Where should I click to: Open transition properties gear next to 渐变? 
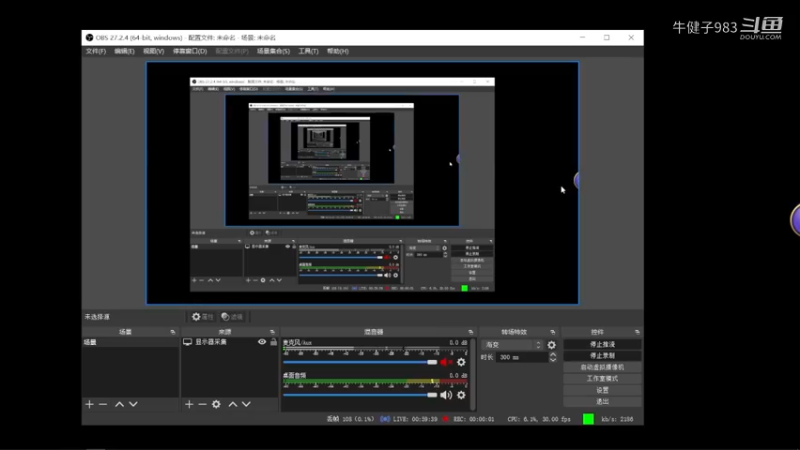[x=552, y=345]
